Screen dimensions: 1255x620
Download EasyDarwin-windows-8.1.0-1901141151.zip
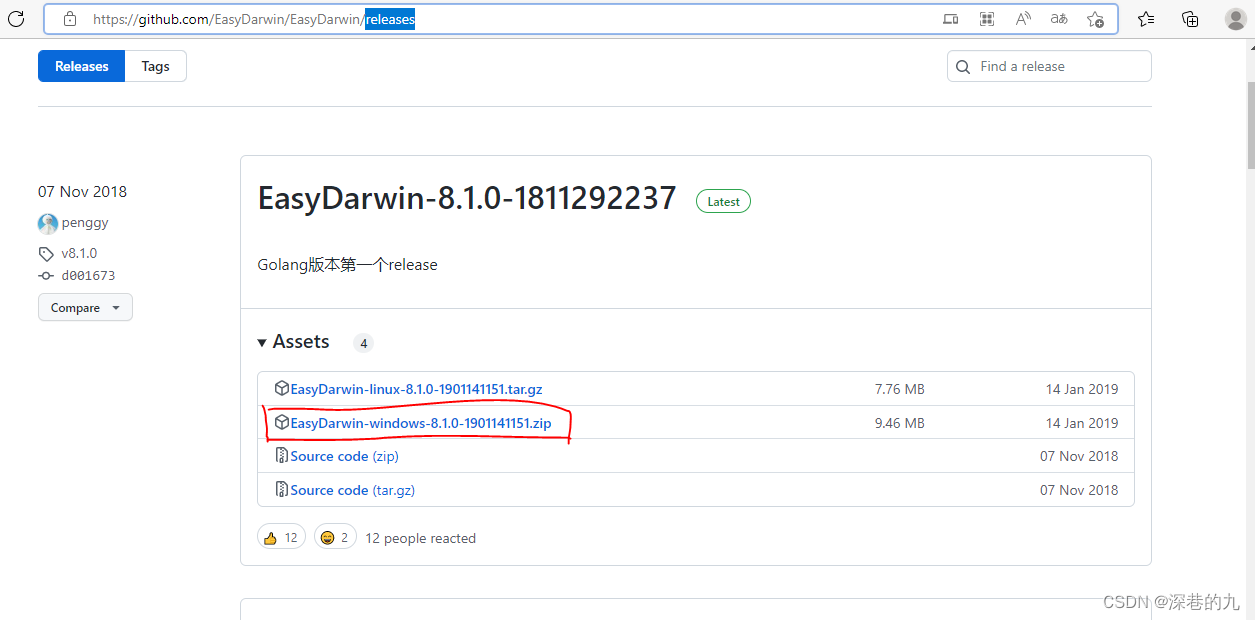point(418,422)
